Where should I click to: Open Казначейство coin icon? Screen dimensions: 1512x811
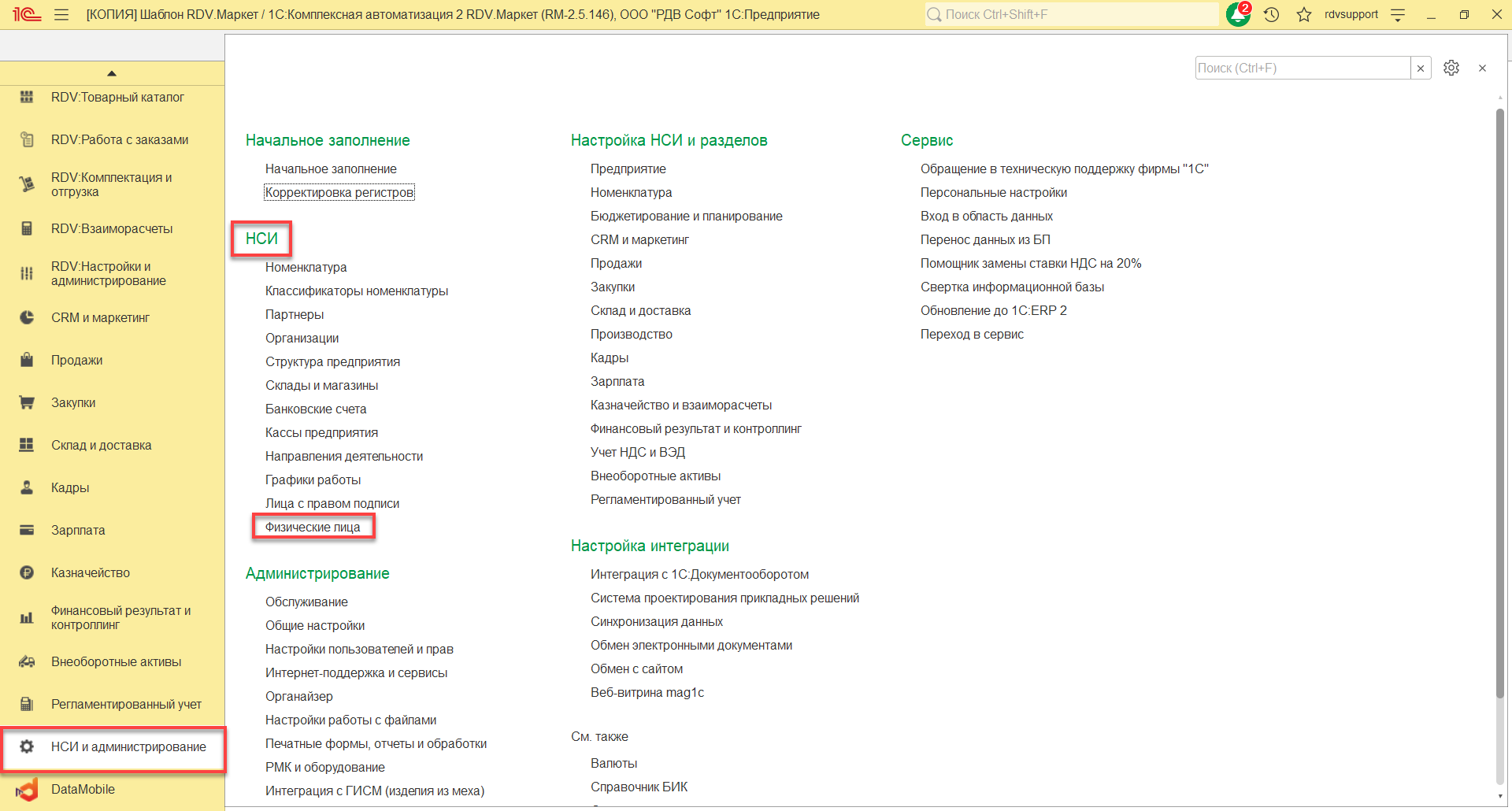tap(27, 572)
